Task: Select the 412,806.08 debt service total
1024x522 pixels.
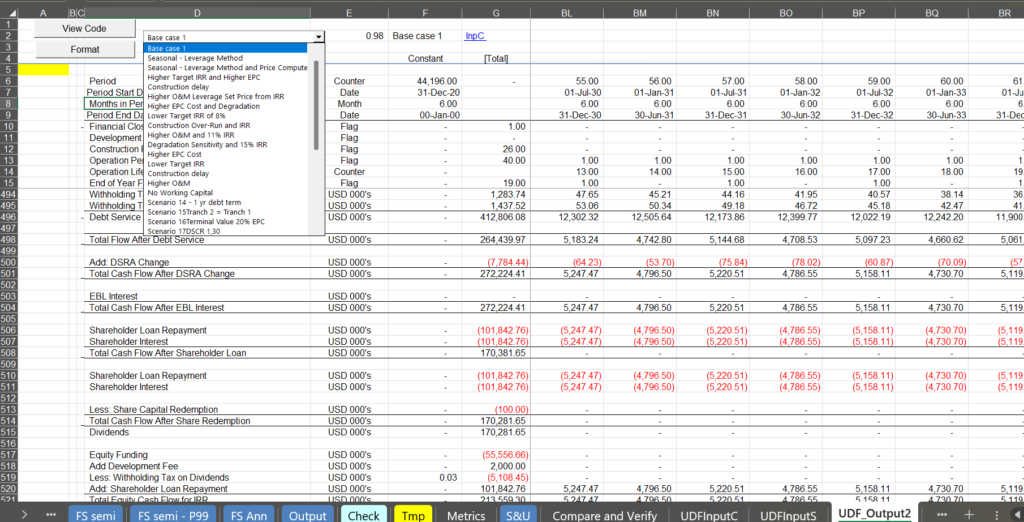Action: pos(497,217)
